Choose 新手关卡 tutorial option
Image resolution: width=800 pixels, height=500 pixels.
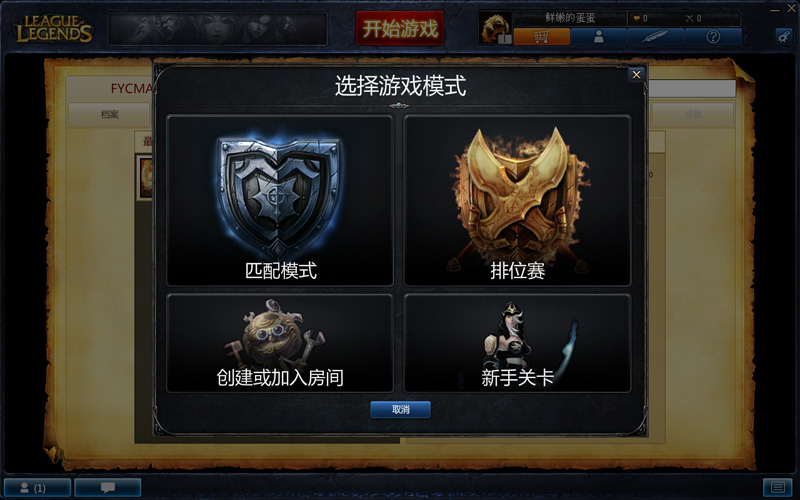tap(517, 343)
